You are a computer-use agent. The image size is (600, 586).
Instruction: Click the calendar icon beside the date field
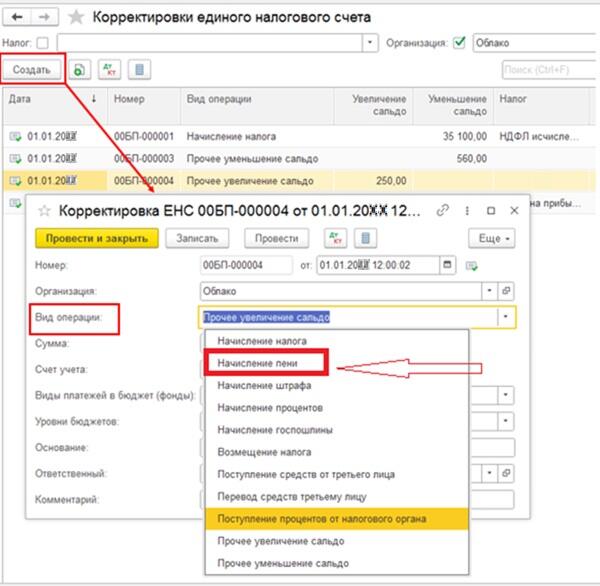(447, 265)
